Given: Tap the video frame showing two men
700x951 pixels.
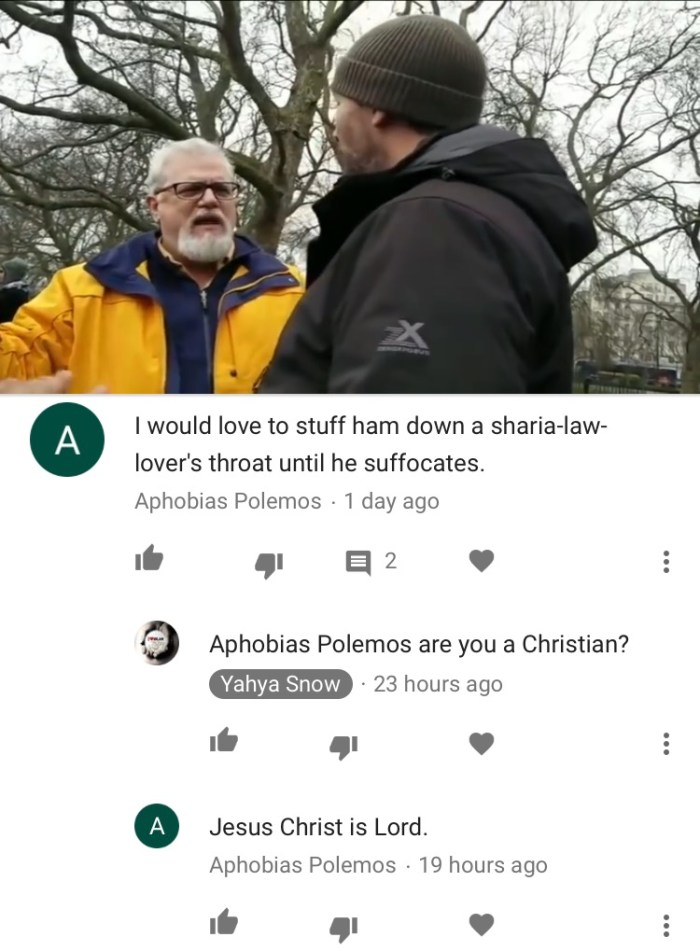Looking at the screenshot, I should 350,197.
